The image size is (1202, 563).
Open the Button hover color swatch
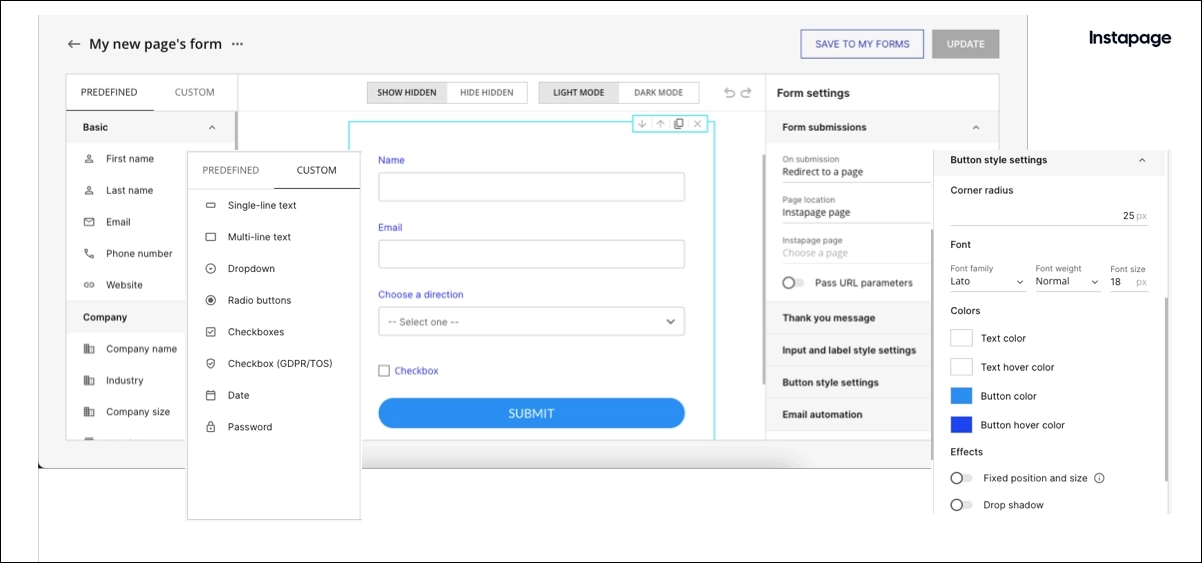tap(961, 425)
